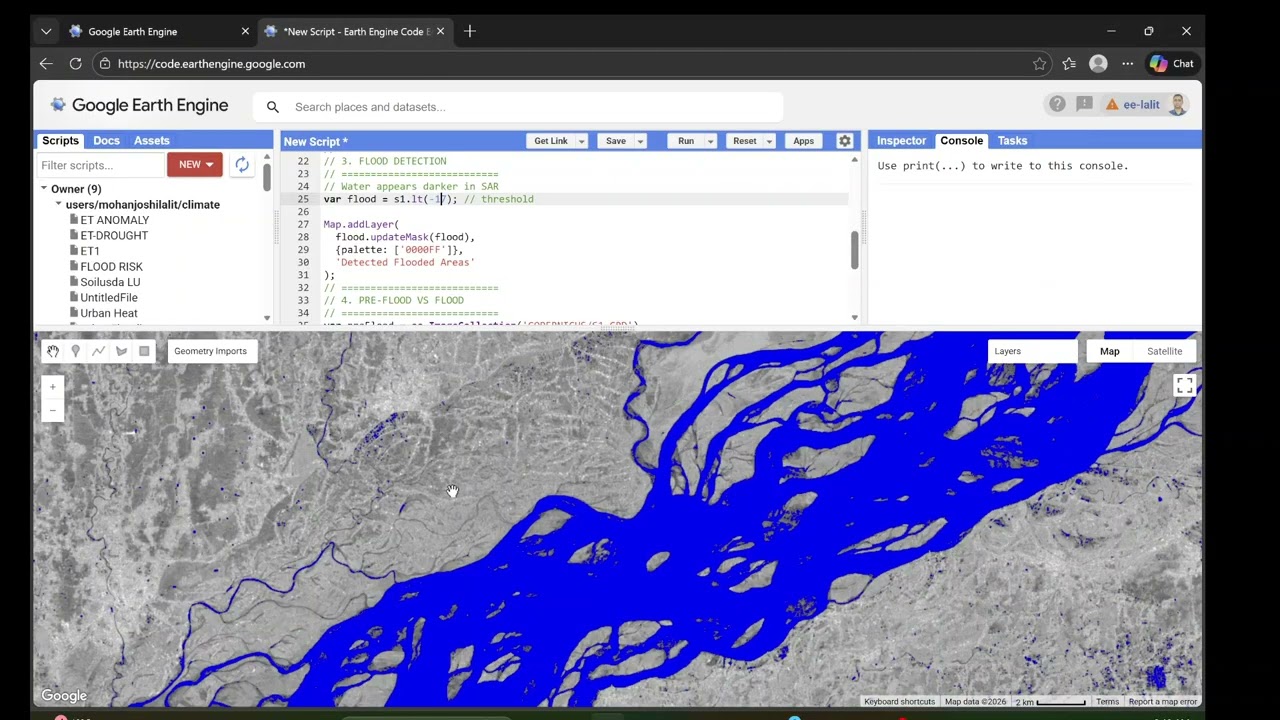Click the scripts panel vertical scrollbar
Image resolution: width=1280 pixels, height=720 pixels.
point(267,177)
